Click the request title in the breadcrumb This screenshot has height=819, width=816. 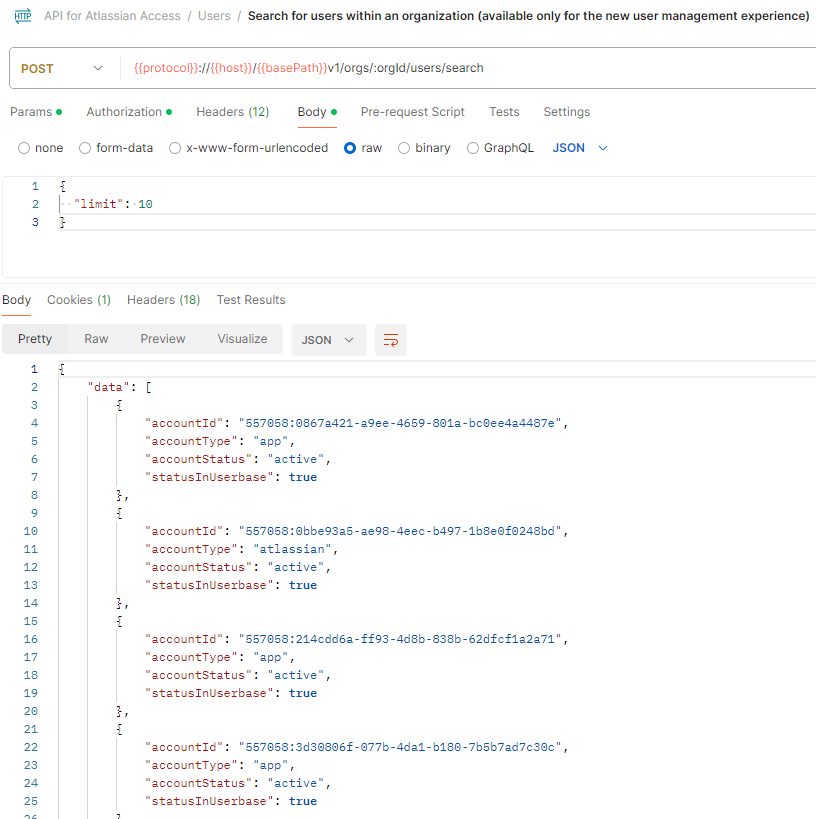(529, 16)
